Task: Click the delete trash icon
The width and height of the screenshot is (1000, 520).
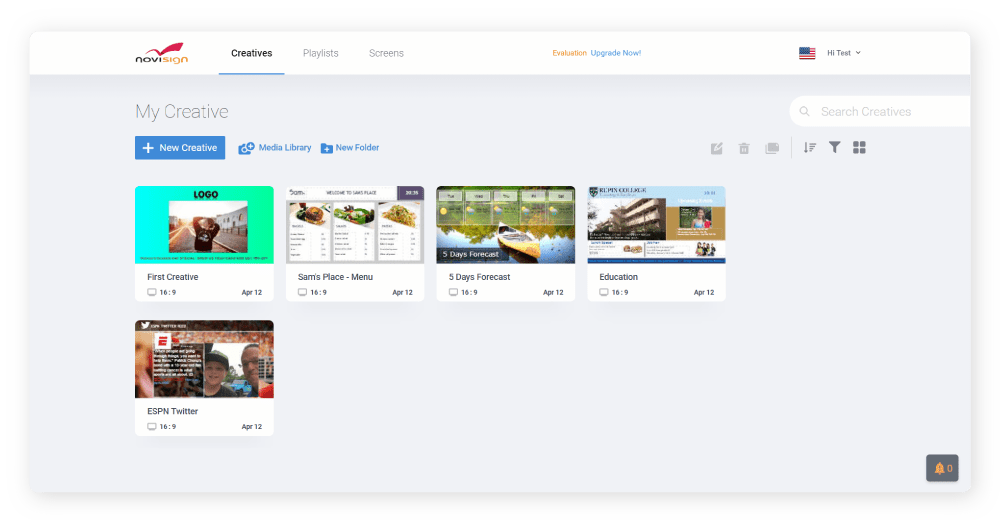Action: [x=744, y=148]
